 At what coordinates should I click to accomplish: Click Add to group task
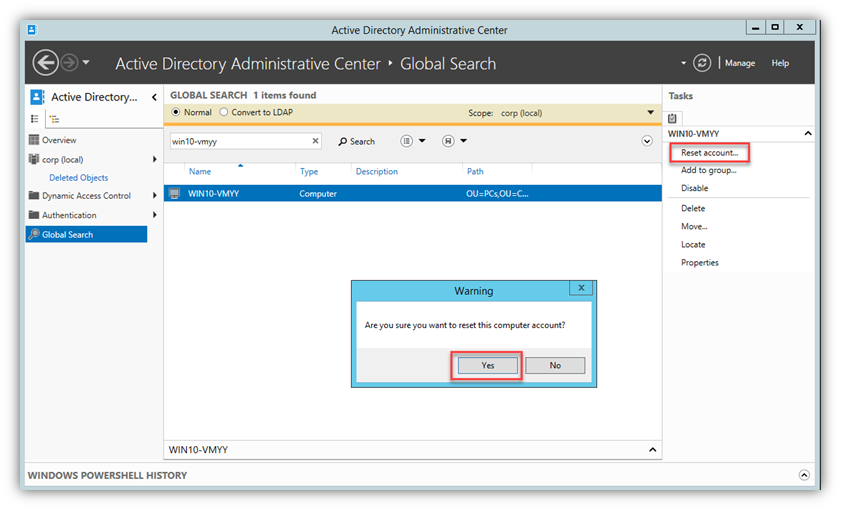point(709,171)
